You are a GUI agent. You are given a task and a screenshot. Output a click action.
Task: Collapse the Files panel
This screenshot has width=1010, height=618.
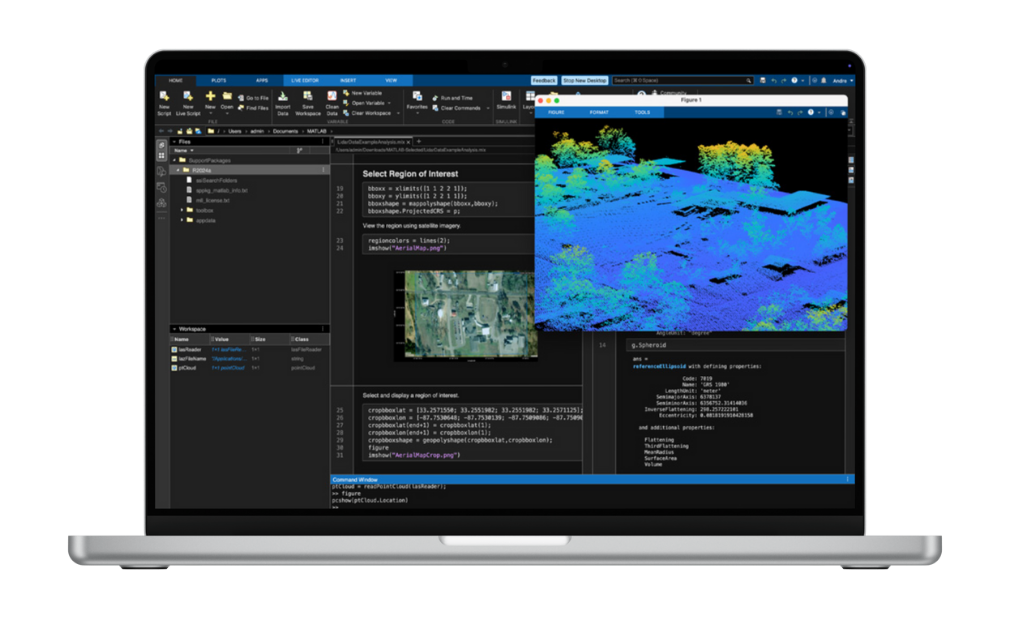coord(174,141)
